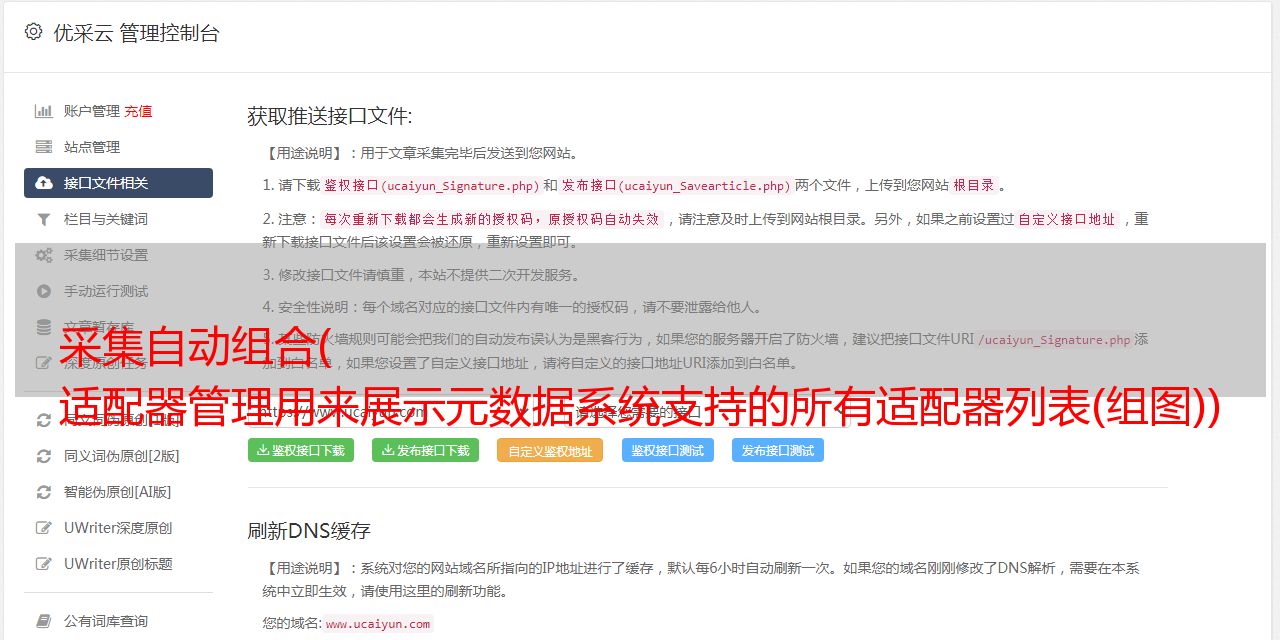Screen dimensions: 1280x640
Task: Open 智能伪原创[AI版] via its refresh icon
Action: click(x=44, y=492)
